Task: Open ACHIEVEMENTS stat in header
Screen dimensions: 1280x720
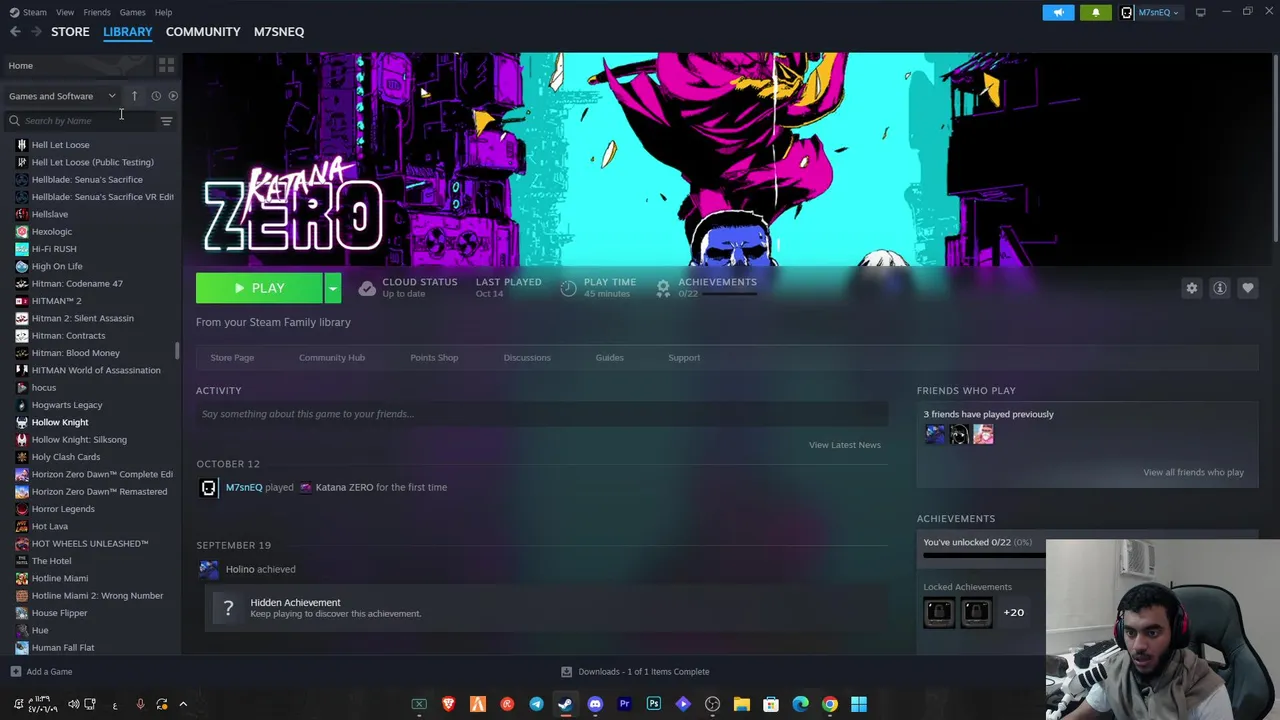Action: 706,287
